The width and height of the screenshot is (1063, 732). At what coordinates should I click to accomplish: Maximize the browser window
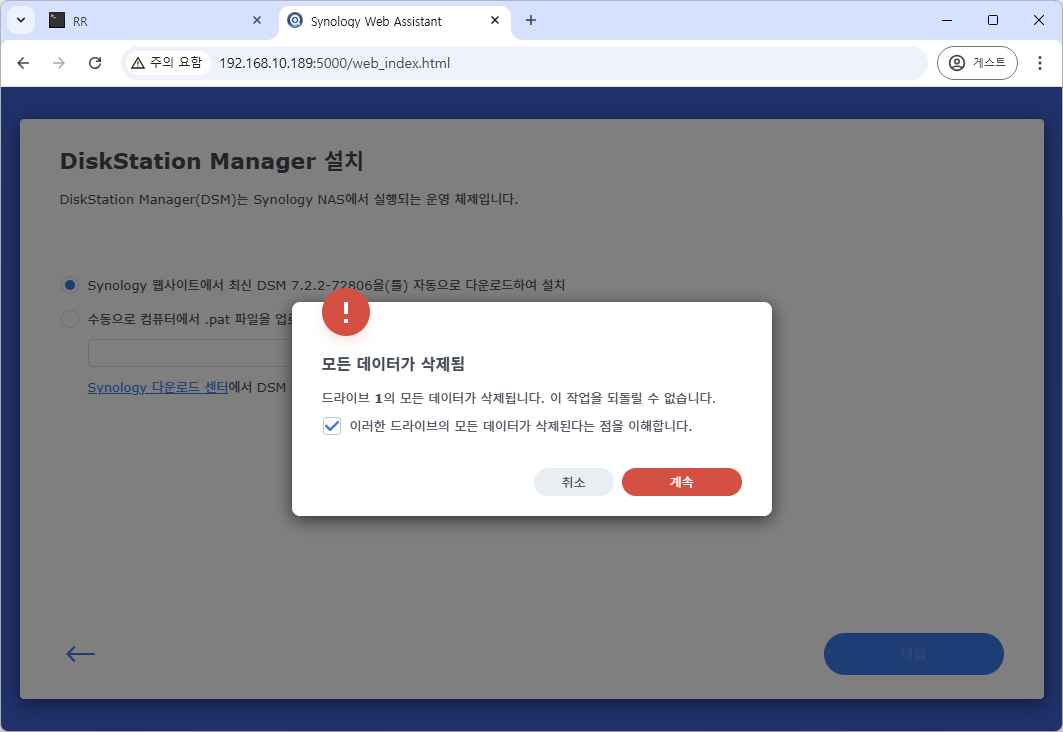point(992,20)
